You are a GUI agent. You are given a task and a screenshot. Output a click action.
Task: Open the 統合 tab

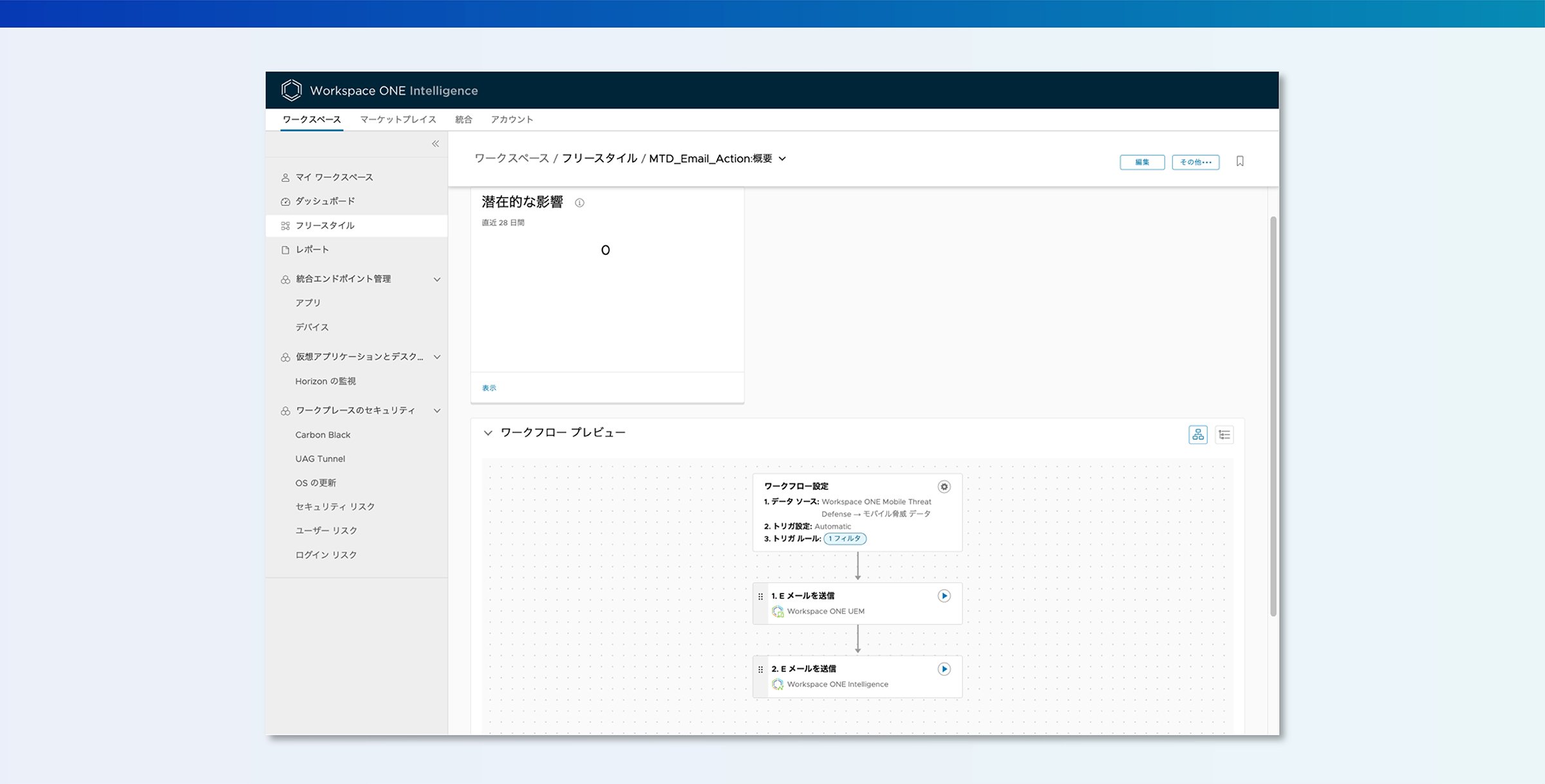[x=464, y=120]
